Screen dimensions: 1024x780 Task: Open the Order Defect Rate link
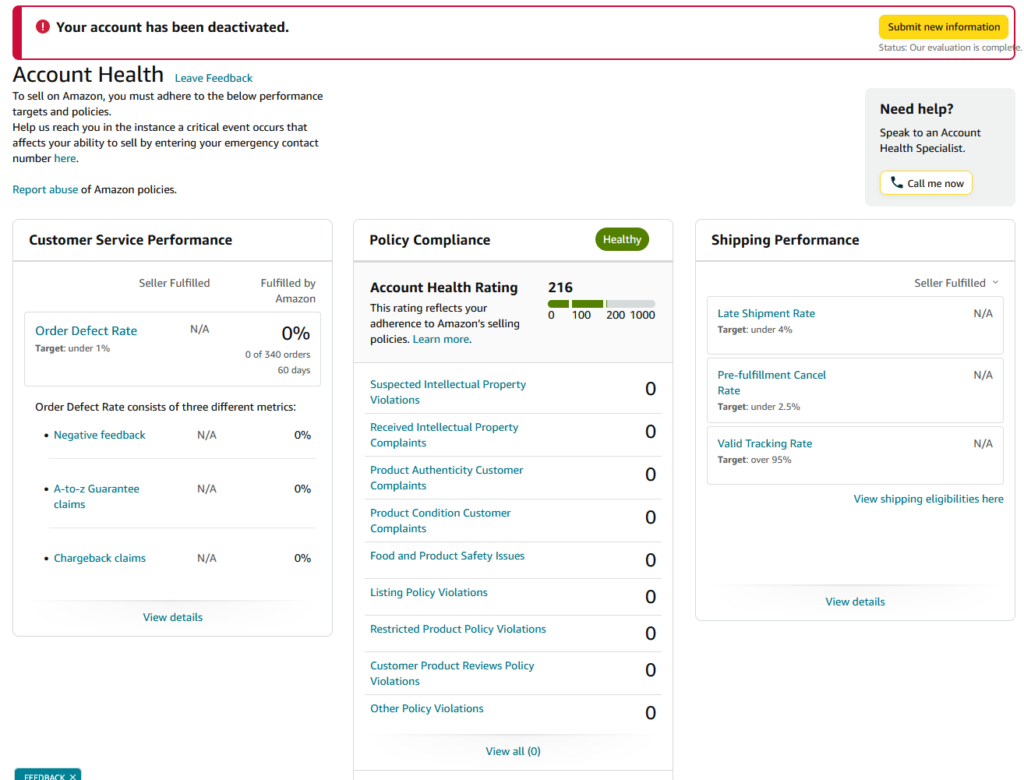pyautogui.click(x=86, y=331)
